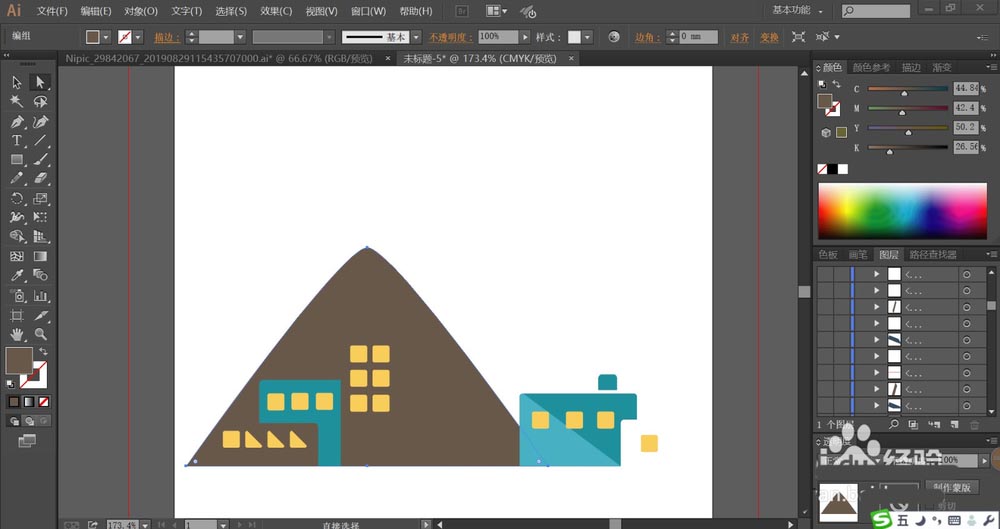The height and width of the screenshot is (529, 1000).
Task: Pick the Eyedropper tool
Action: point(17,275)
